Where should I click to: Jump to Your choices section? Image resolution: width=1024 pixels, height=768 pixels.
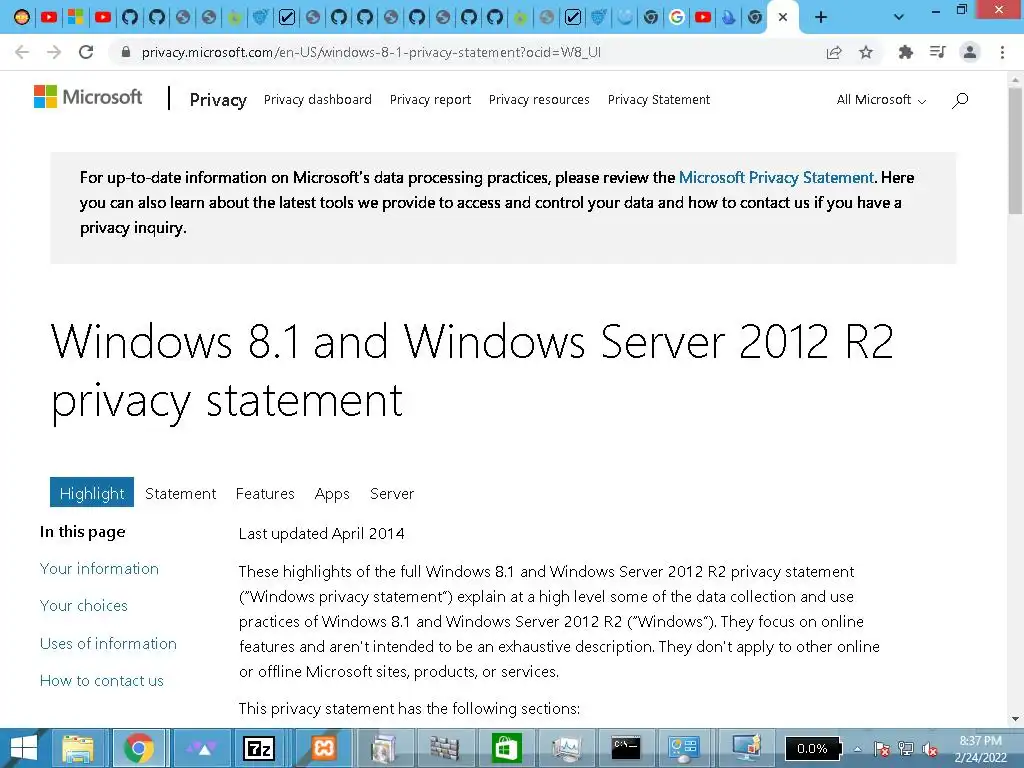tap(84, 605)
